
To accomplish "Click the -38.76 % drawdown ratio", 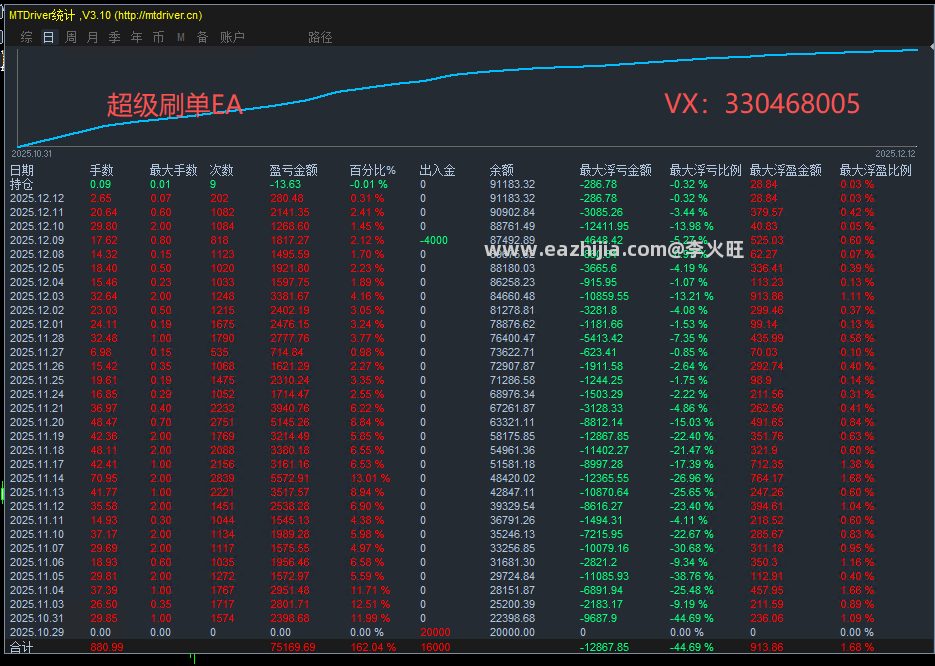I will point(692,576).
